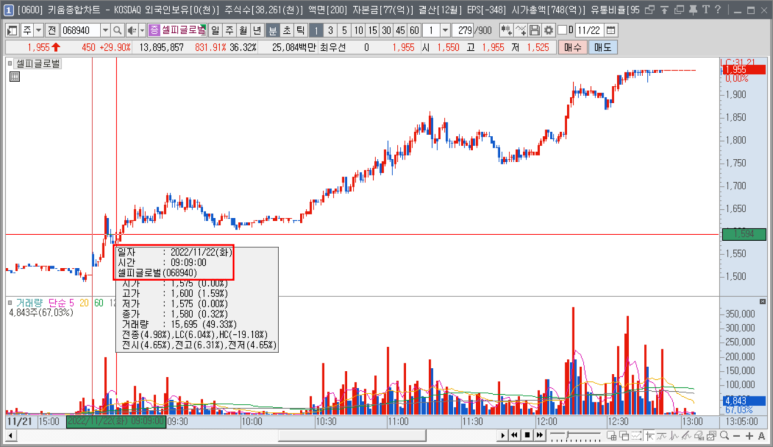Click the title bar T font icon
The width and height of the screenshot is (773, 447).
click(705, 9)
